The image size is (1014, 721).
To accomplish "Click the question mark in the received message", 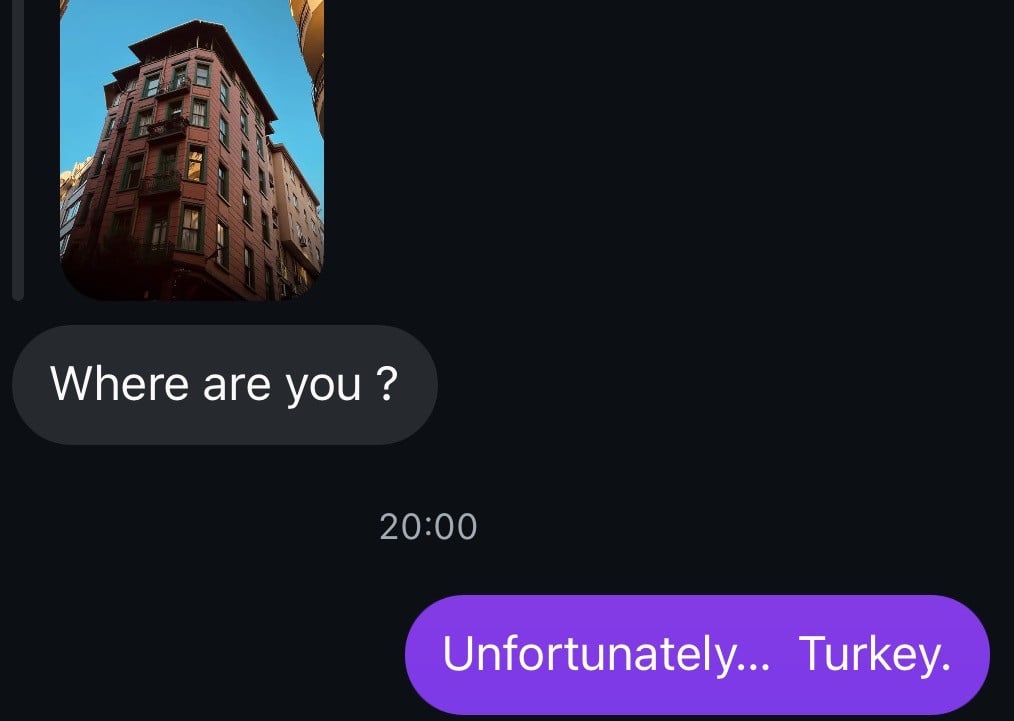I will [x=386, y=383].
